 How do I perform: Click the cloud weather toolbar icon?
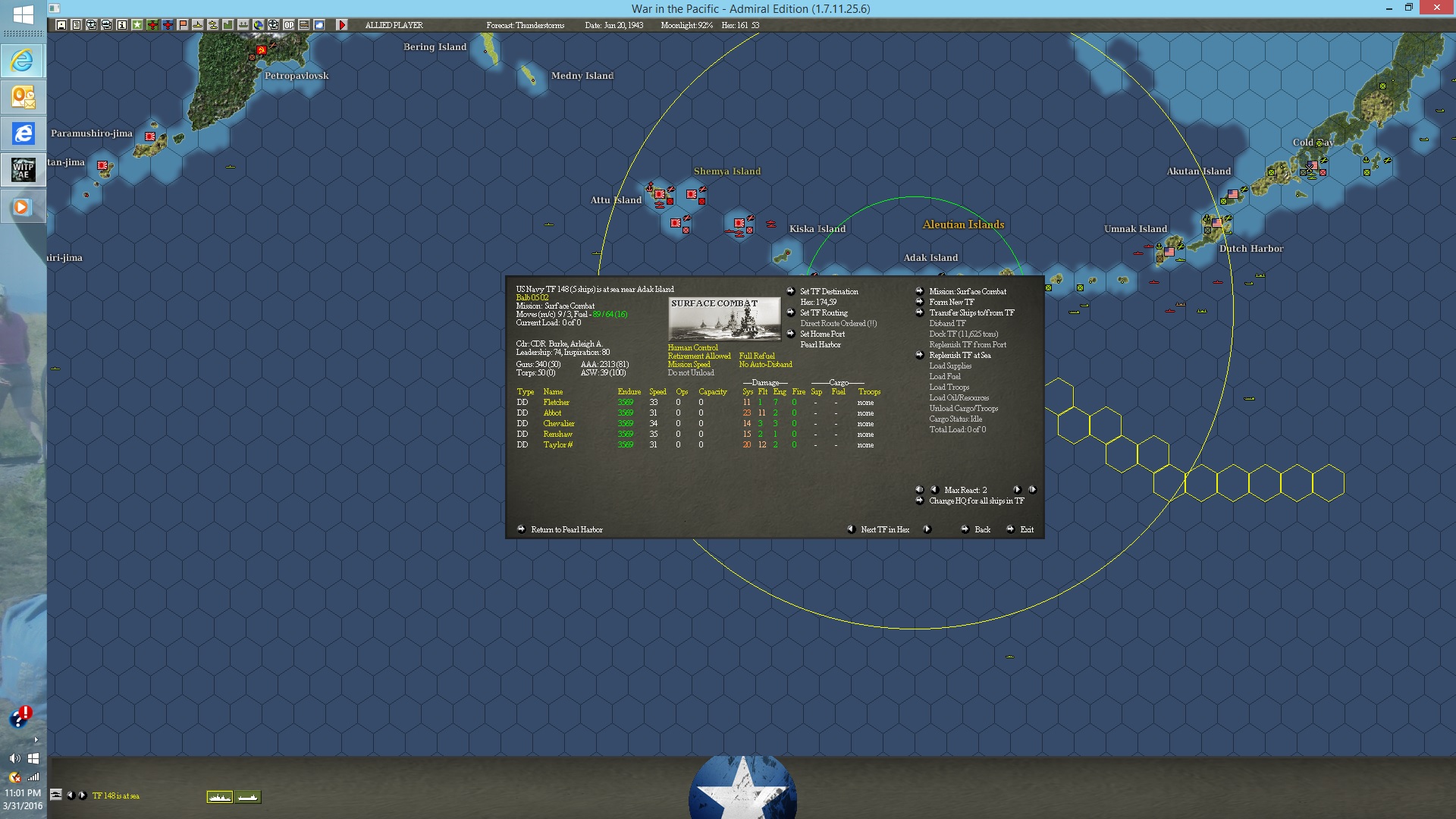[x=319, y=25]
